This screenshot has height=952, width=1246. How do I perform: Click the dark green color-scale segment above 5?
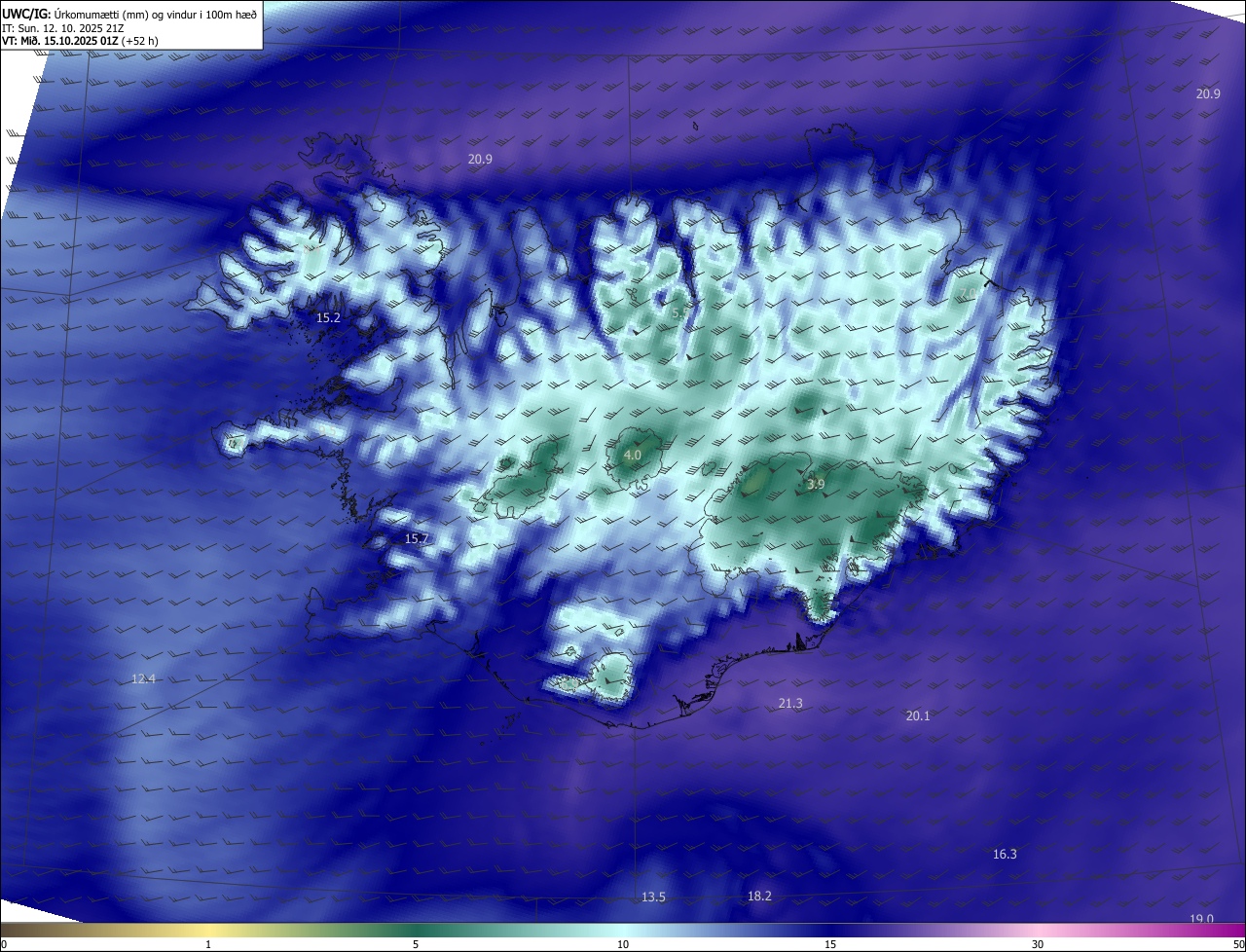(x=416, y=930)
